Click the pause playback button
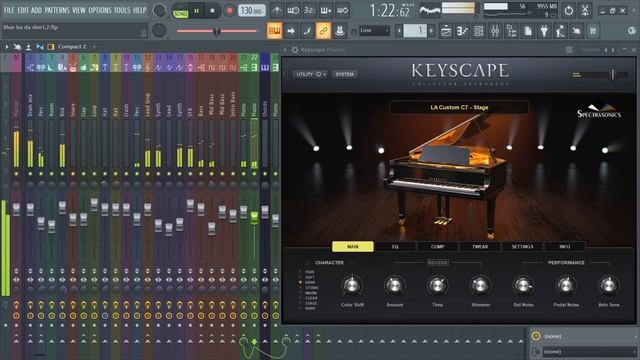The width and height of the screenshot is (640, 360). [x=196, y=11]
